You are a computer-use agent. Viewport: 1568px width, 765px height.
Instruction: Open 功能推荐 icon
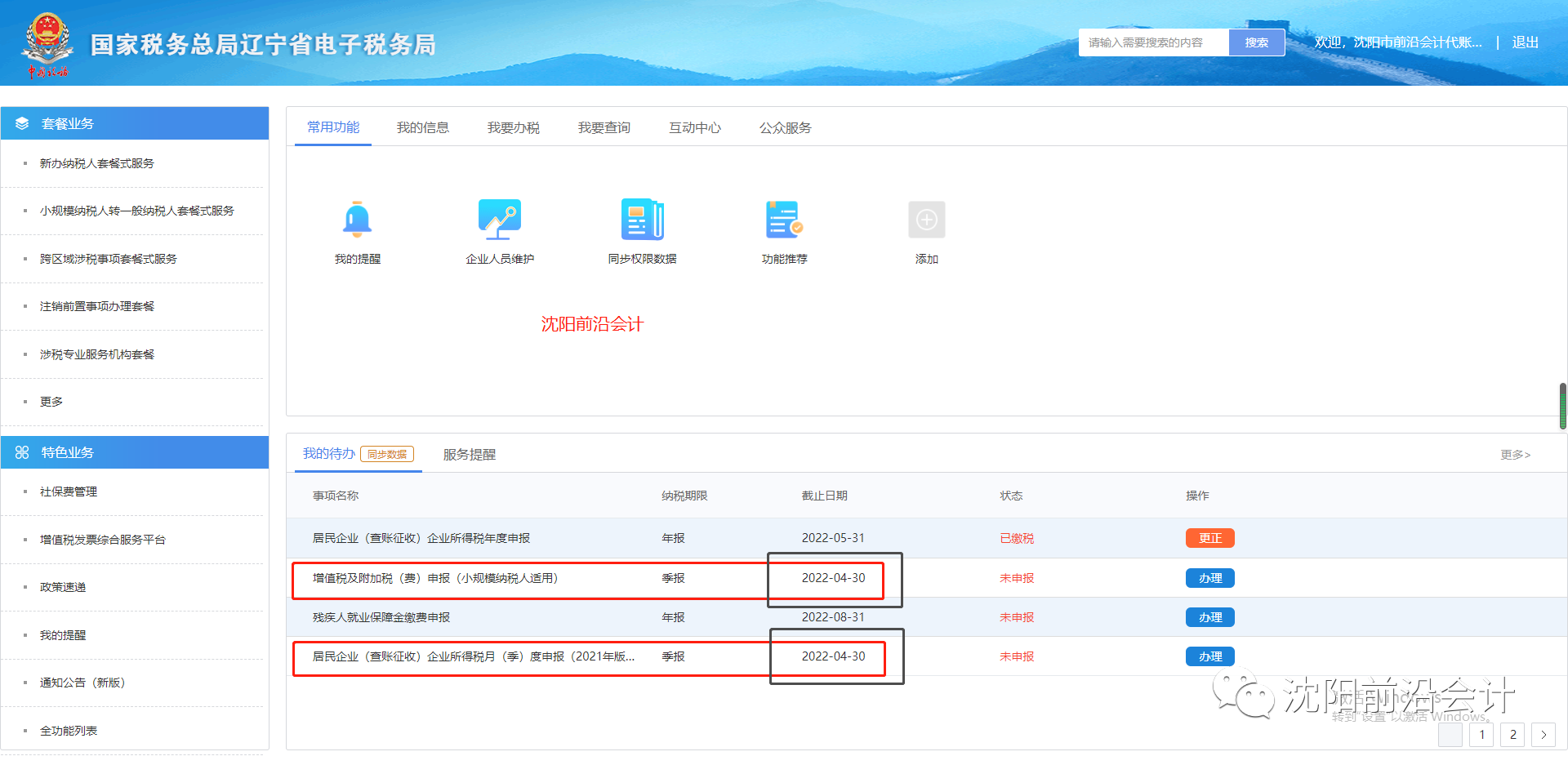tap(784, 219)
